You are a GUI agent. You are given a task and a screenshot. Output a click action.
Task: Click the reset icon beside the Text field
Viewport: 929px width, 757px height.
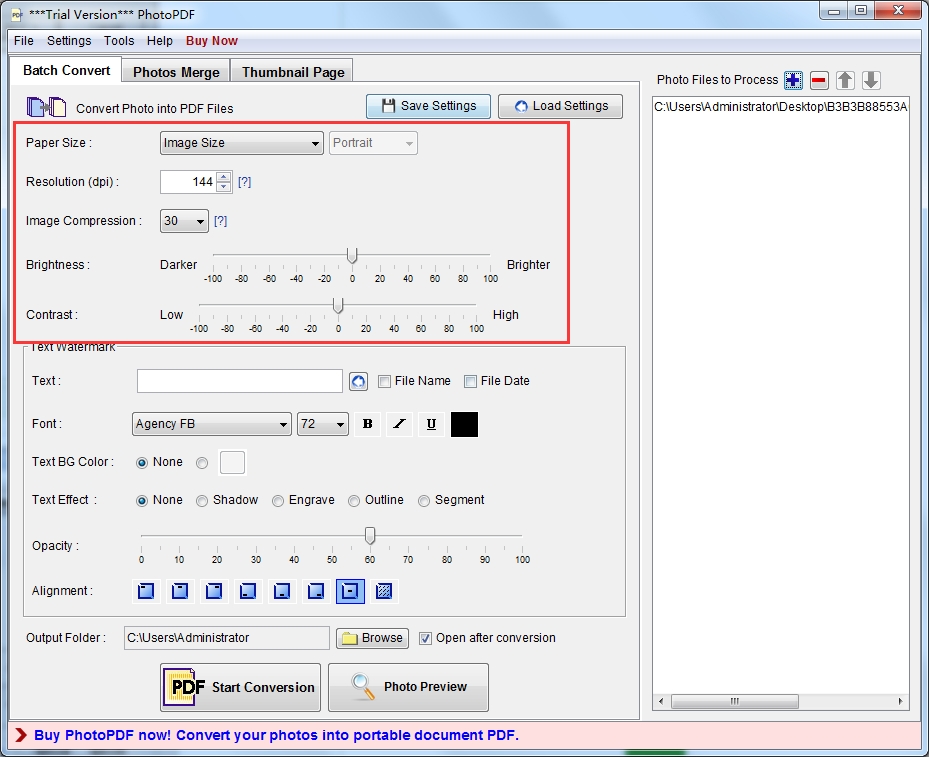pos(358,381)
